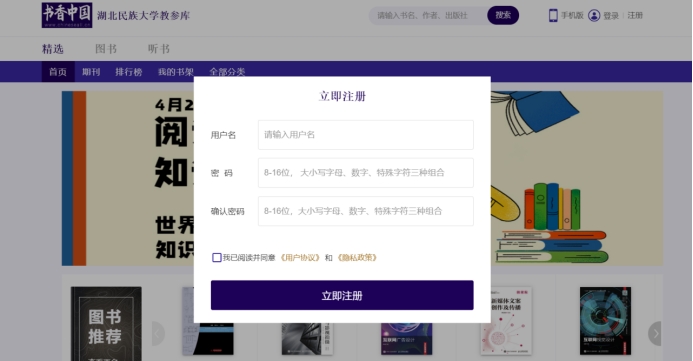693x361 pixels.
Task: Click the search box for book titles
Action: (x=428, y=15)
